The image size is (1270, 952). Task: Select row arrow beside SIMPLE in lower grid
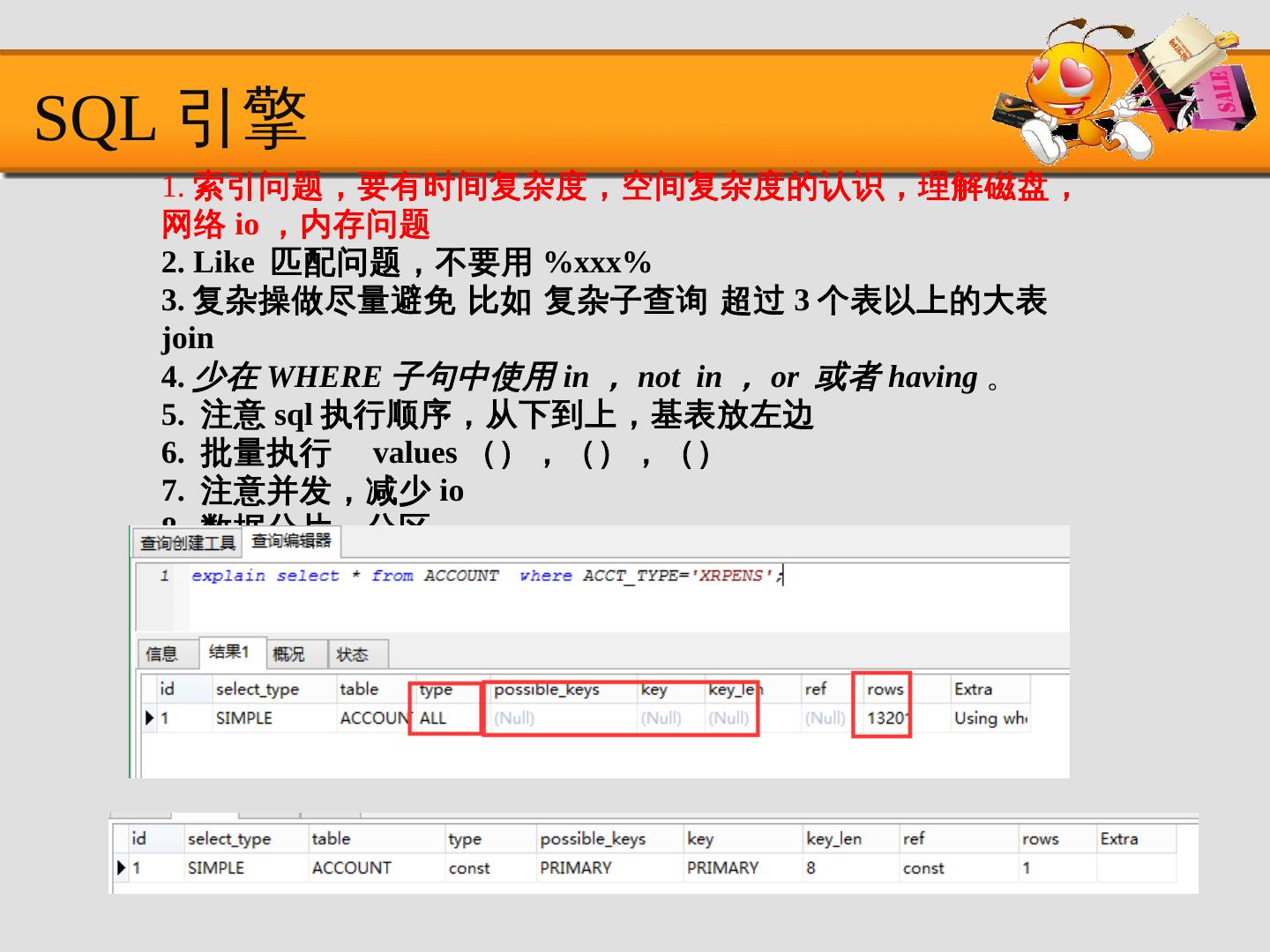pyautogui.click(x=121, y=868)
